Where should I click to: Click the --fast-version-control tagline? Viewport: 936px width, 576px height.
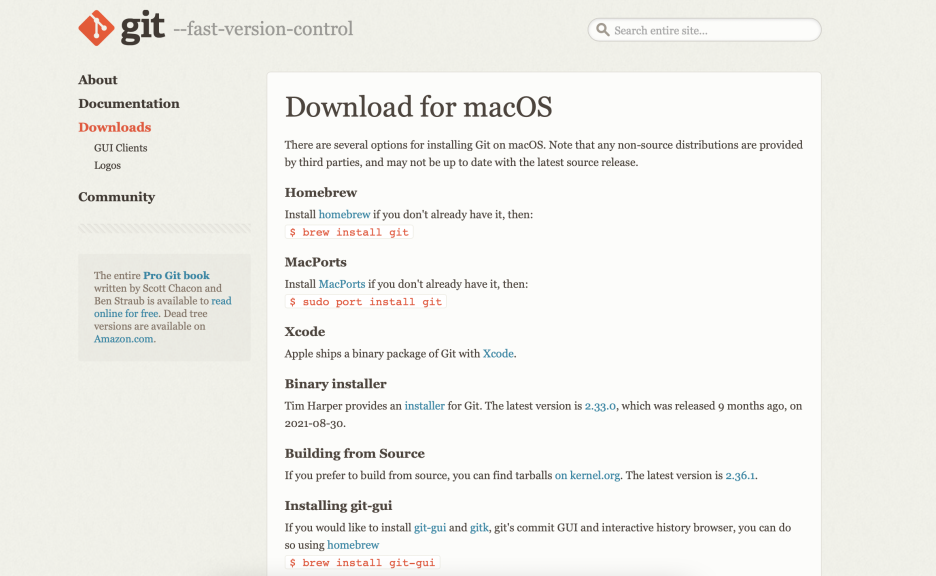point(263,29)
